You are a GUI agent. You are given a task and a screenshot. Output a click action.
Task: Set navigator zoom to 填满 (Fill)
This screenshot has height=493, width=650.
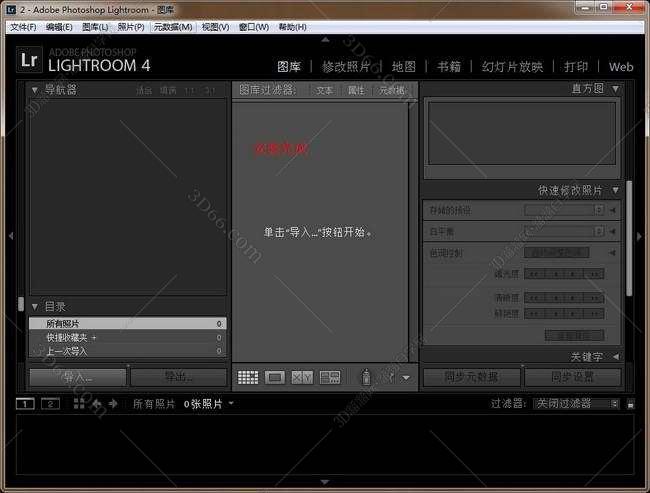168,90
